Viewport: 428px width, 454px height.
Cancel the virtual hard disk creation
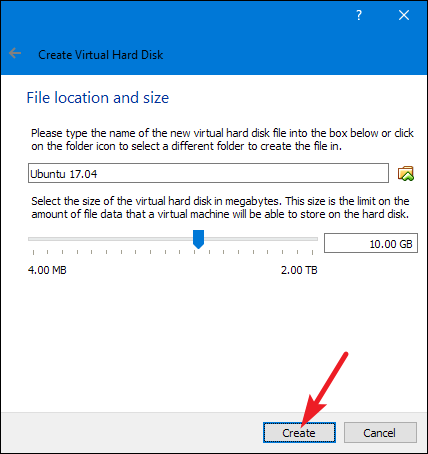tap(380, 433)
